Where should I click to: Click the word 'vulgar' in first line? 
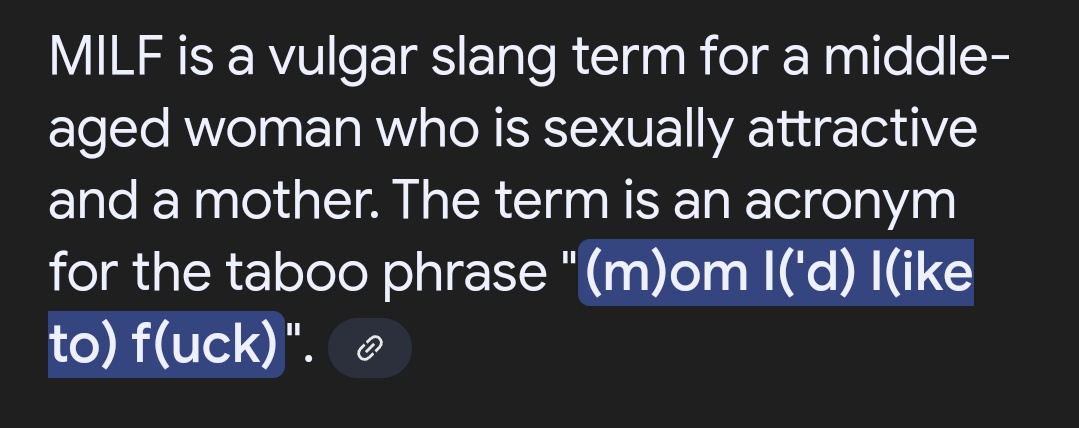coord(342,58)
